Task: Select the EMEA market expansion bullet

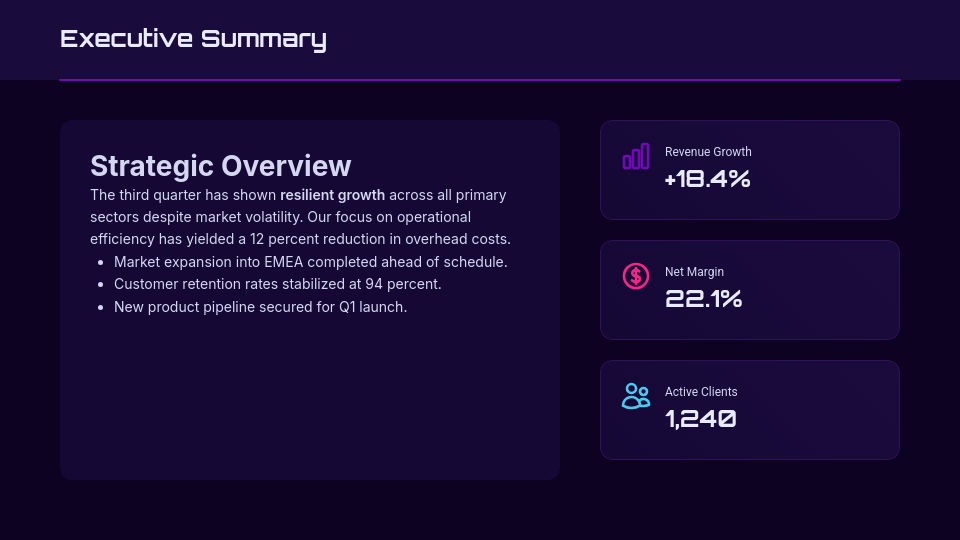Action: (310, 262)
